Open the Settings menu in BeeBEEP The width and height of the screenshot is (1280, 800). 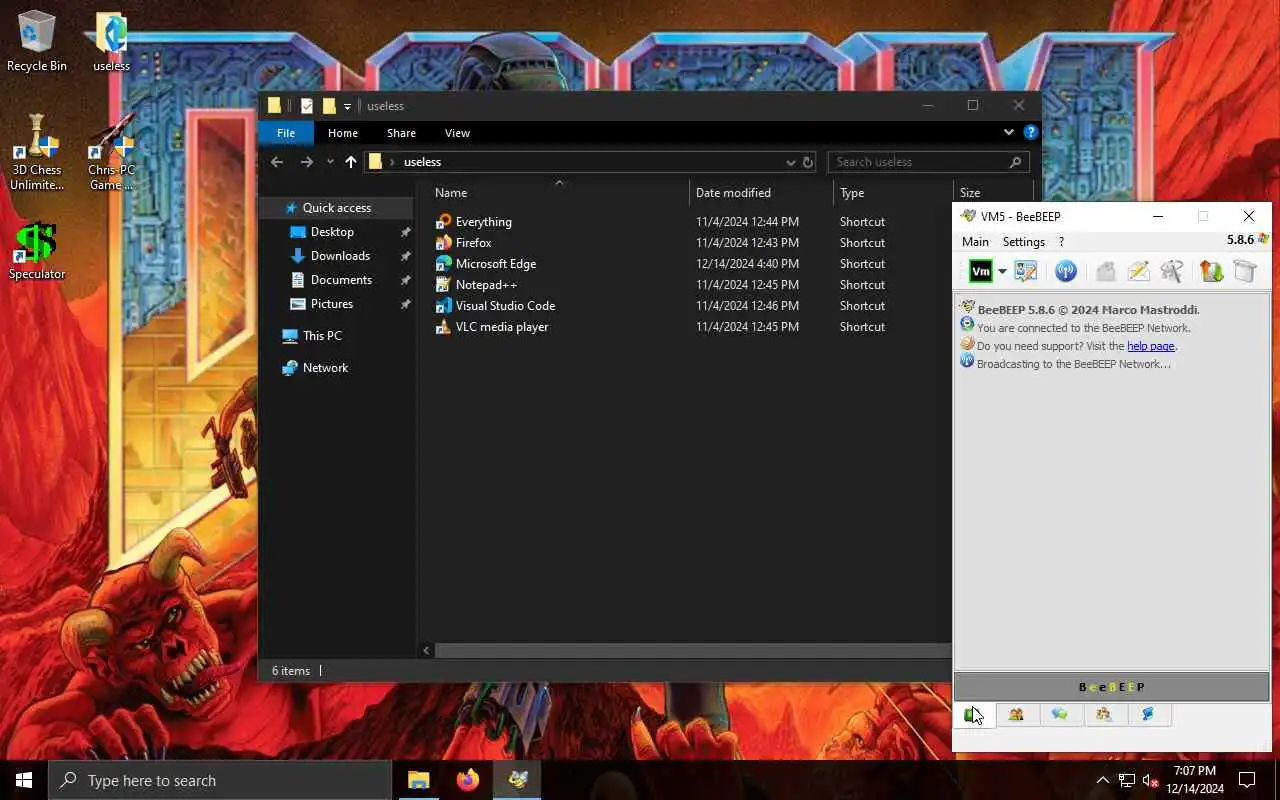click(x=1024, y=242)
